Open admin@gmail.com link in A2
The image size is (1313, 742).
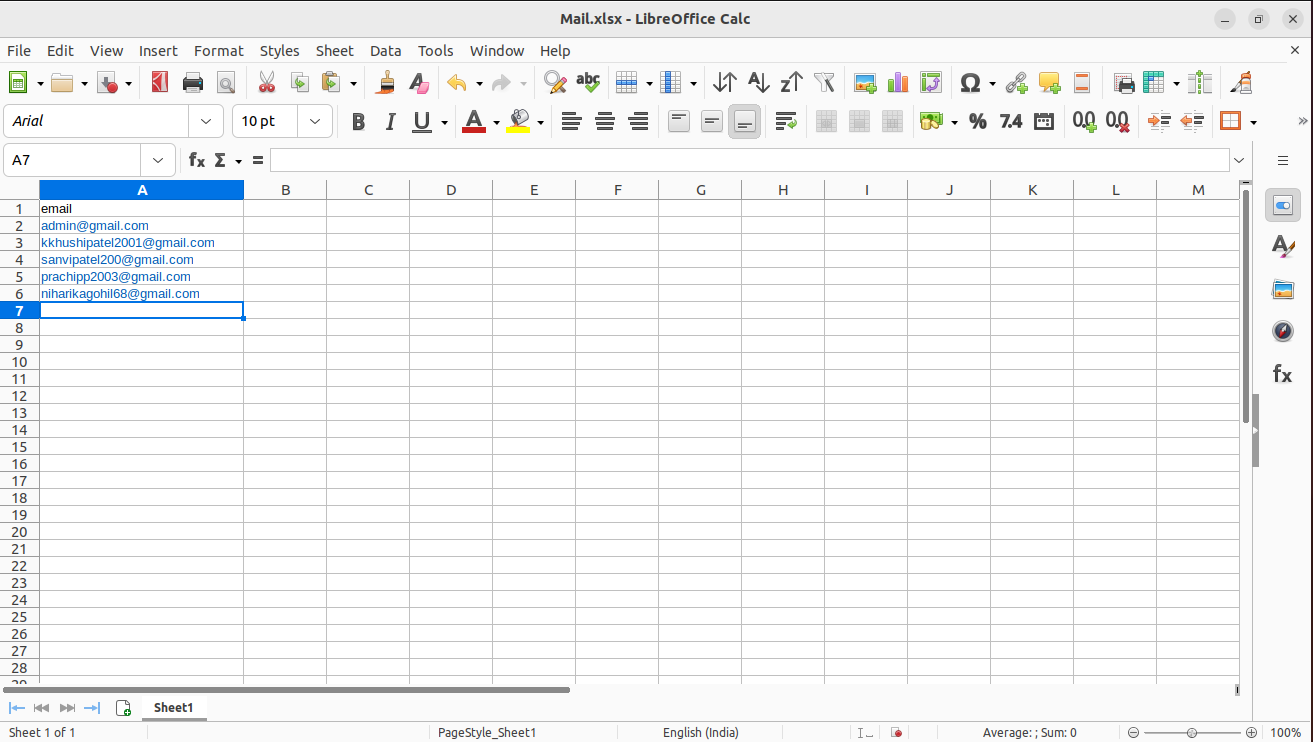point(95,226)
